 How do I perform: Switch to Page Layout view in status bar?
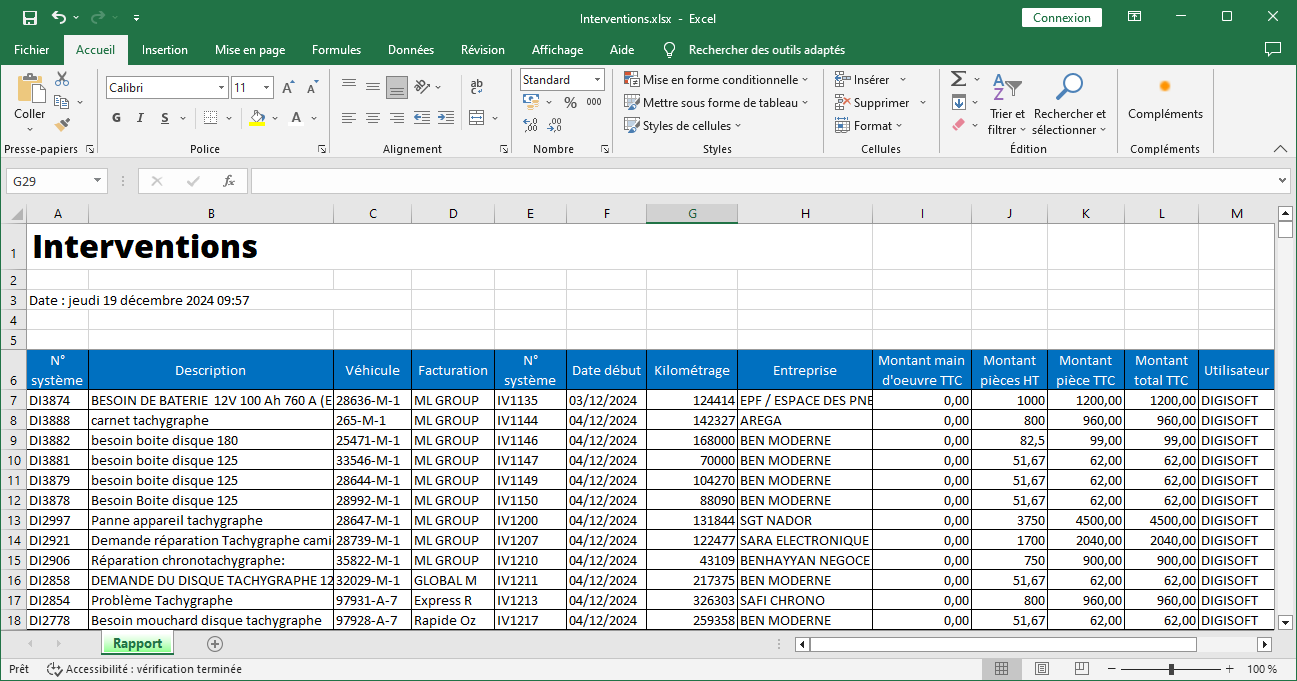click(1041, 669)
